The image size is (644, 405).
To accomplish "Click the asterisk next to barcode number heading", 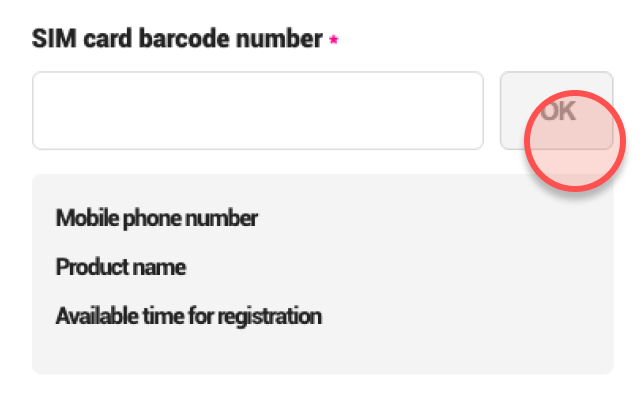I will click(333, 42).
